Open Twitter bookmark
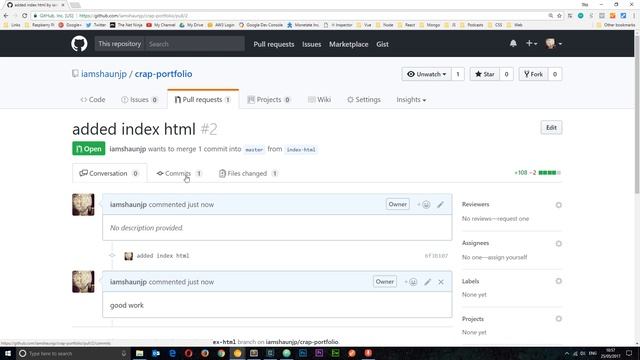Viewport: 640px width, 360px height. 96,25
